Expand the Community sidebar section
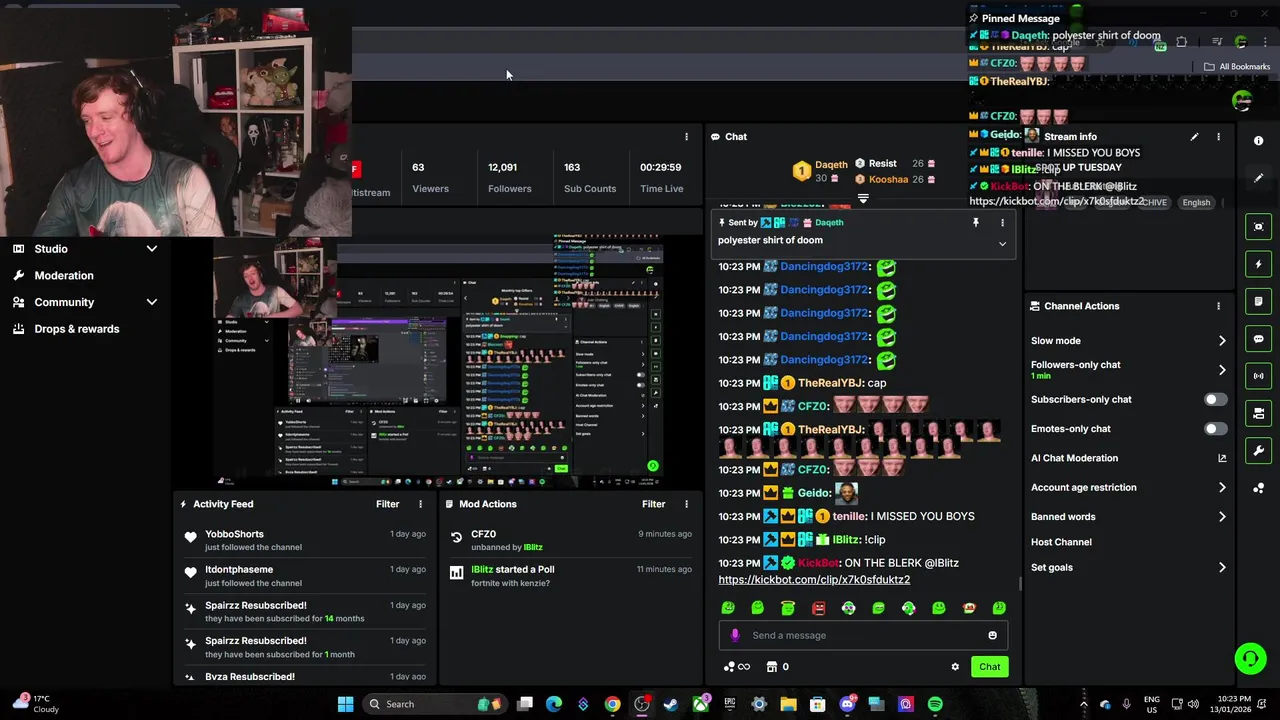The image size is (1280, 720). click(152, 302)
